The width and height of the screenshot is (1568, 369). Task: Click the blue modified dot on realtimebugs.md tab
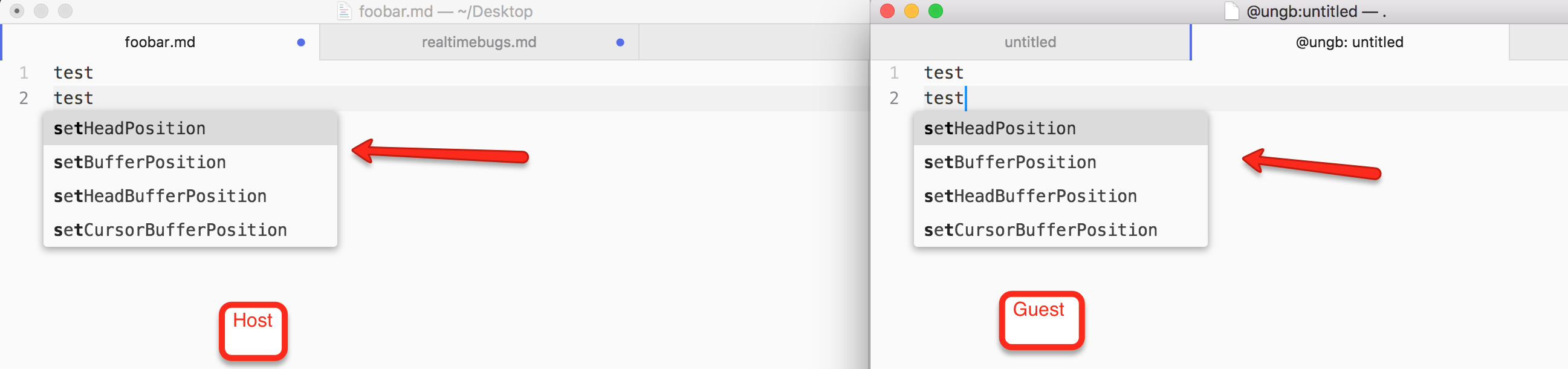point(620,42)
